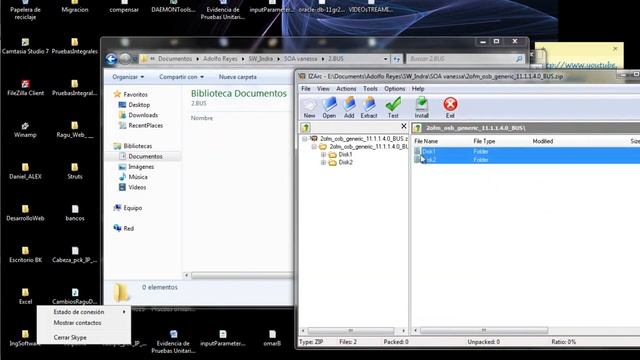Click the Struts folder desktop icon
The width and height of the screenshot is (640, 360).
coord(75,171)
